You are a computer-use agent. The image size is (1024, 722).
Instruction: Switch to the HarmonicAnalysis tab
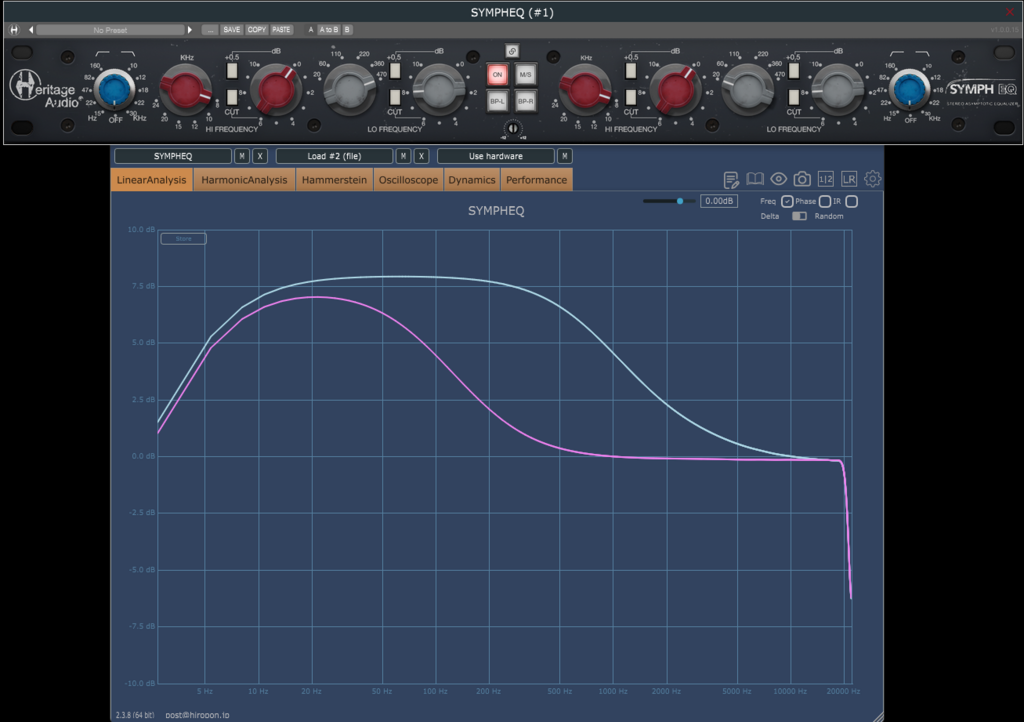tap(244, 180)
